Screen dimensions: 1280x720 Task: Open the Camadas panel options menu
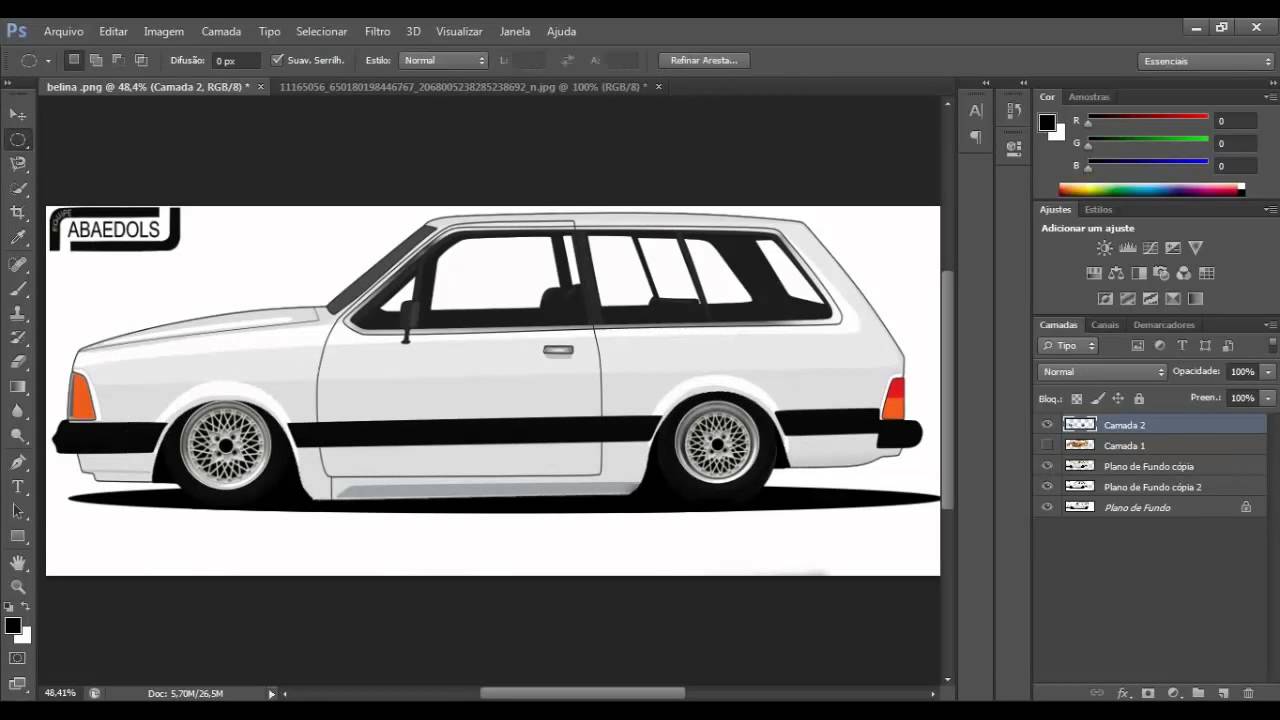1270,325
